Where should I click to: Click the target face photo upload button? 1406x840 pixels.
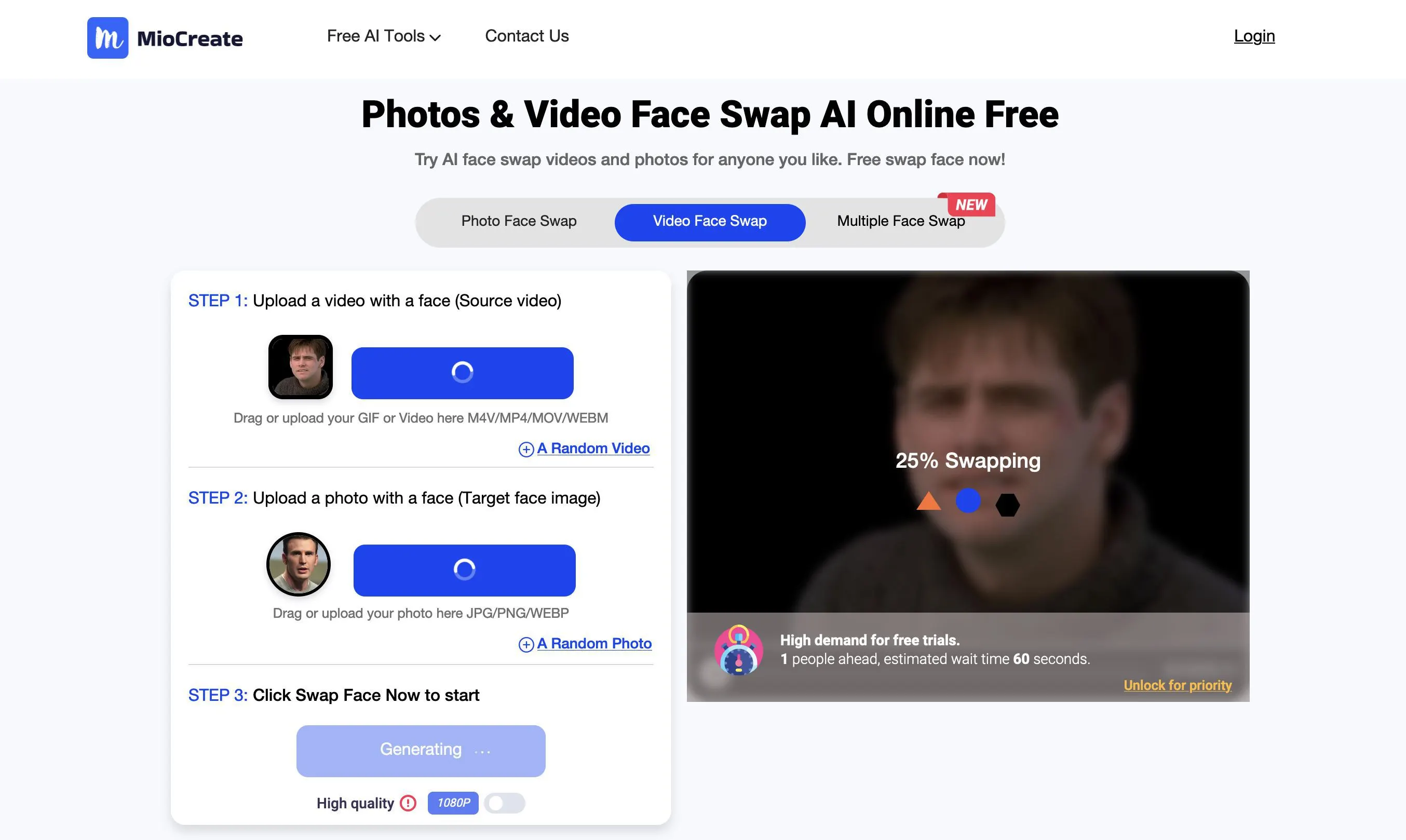pos(464,568)
